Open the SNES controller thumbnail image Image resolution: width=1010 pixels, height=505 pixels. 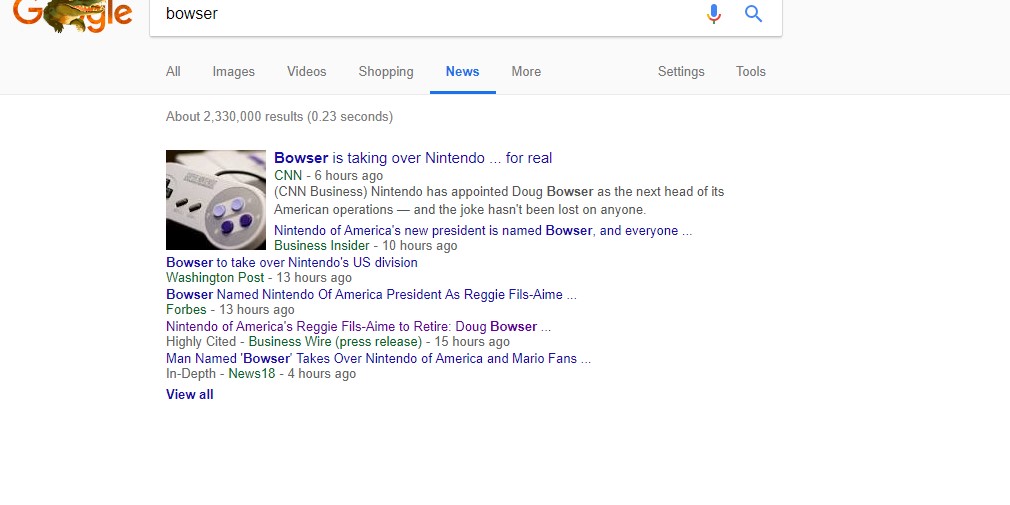[216, 200]
